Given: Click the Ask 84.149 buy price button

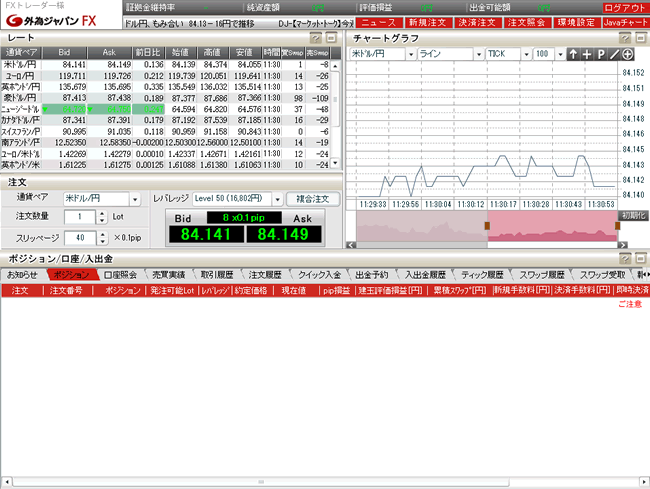Looking at the screenshot, I should [284, 234].
